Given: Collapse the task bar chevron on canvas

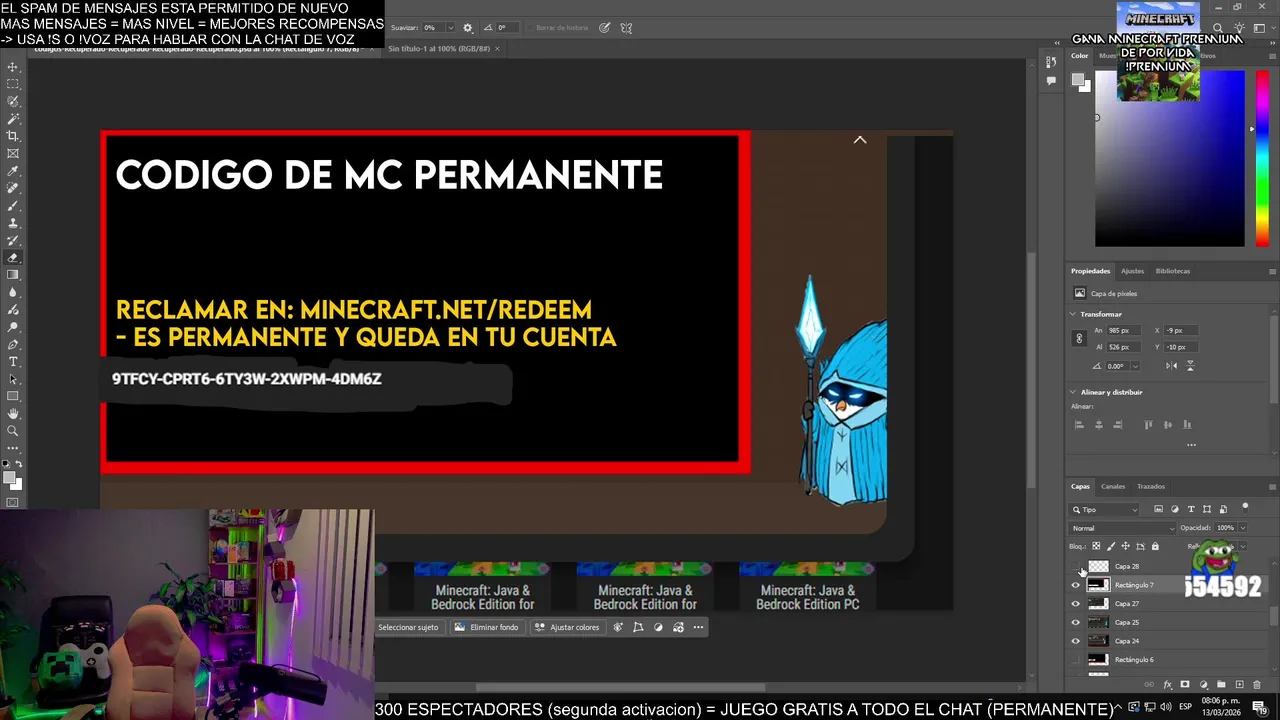Looking at the screenshot, I should pos(860,140).
